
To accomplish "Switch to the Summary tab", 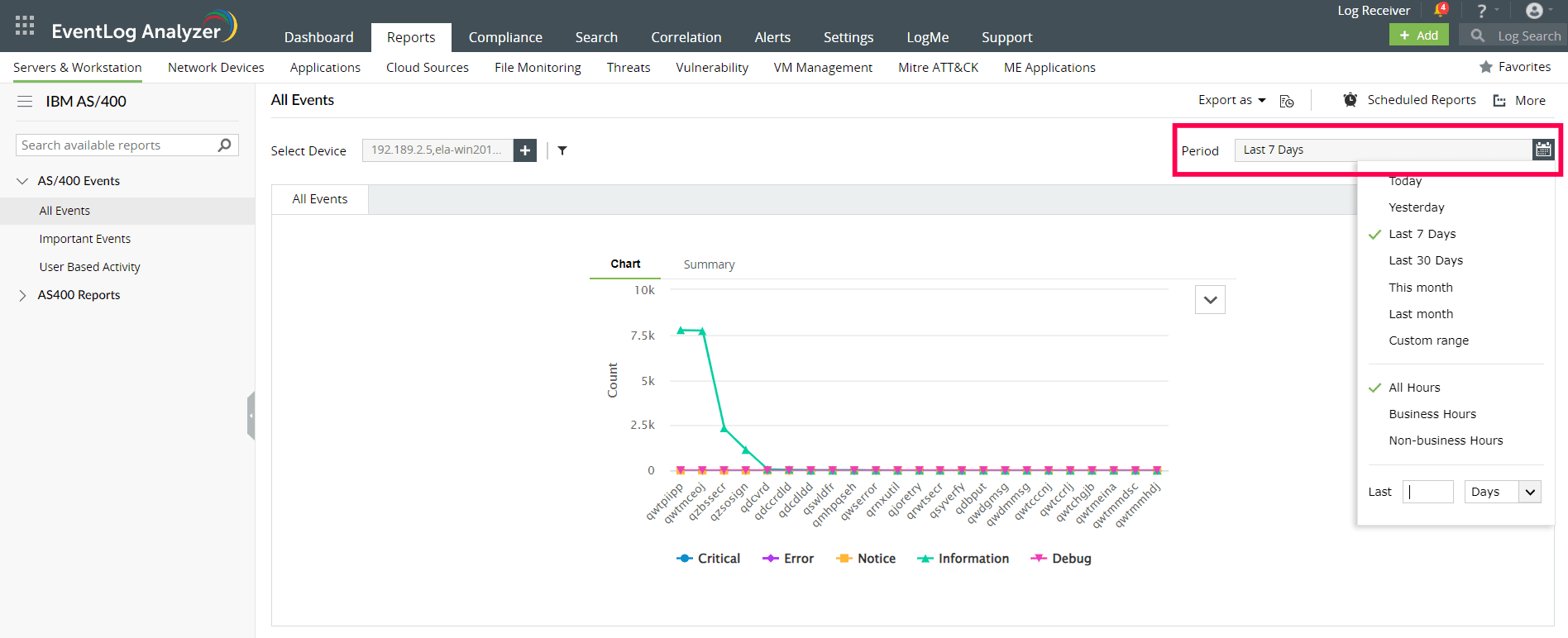I will tap(709, 264).
